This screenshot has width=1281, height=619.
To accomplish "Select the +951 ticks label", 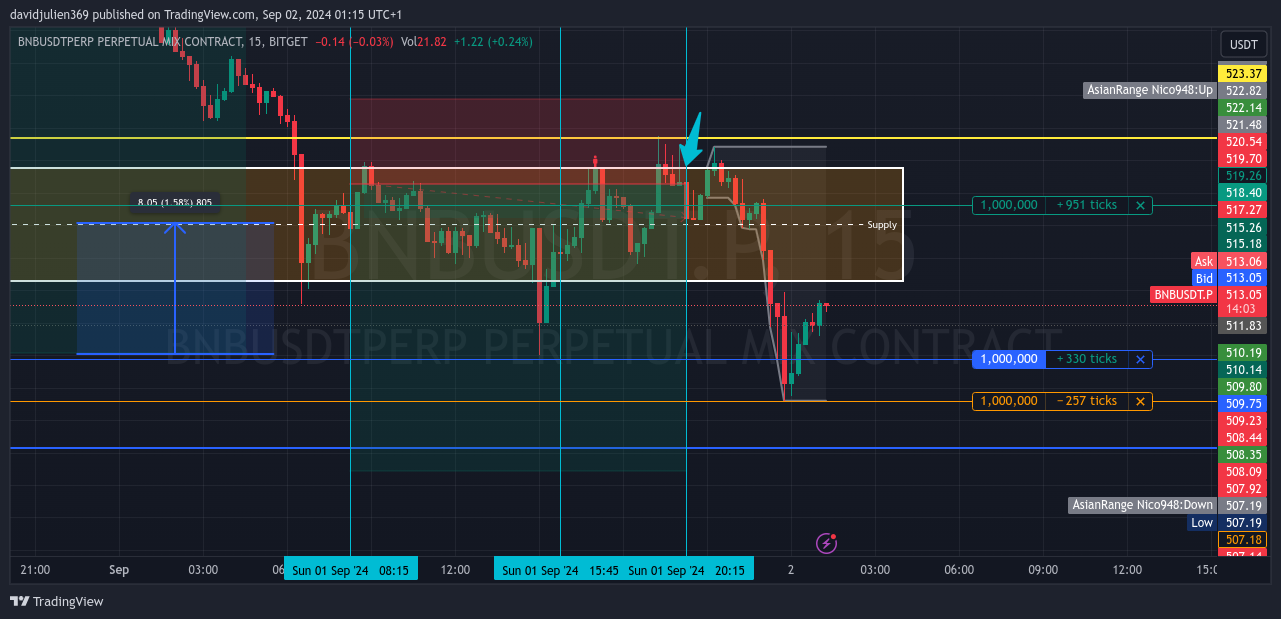I will [x=1086, y=205].
